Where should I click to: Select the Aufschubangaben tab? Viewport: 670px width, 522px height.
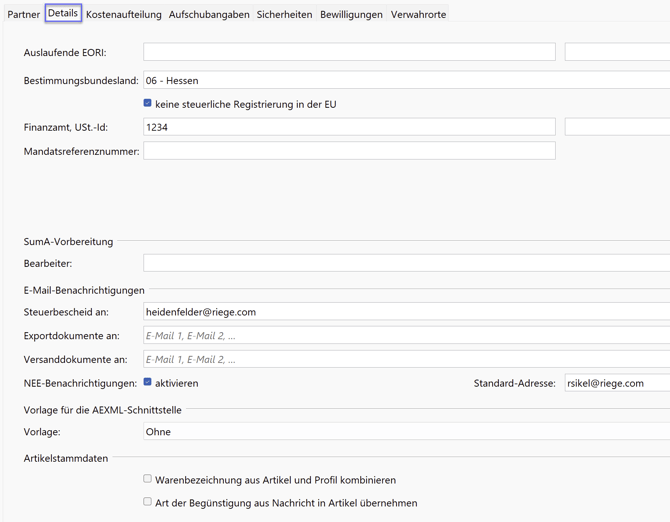click(209, 15)
